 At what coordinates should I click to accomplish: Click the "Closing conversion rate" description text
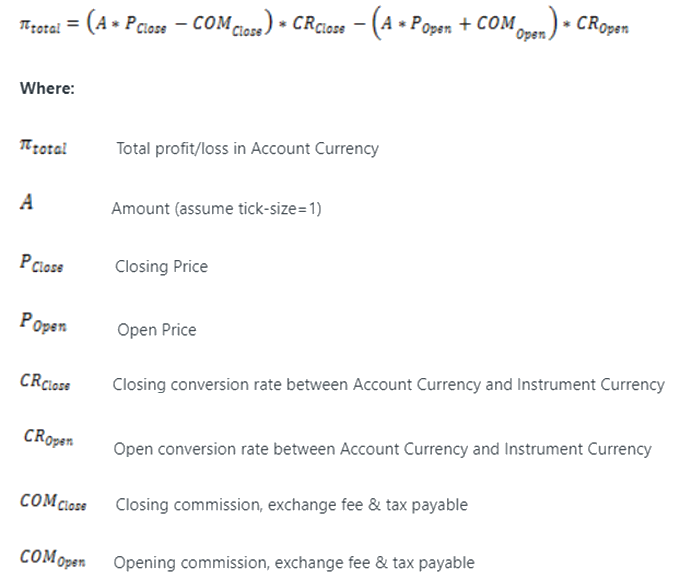388,384
